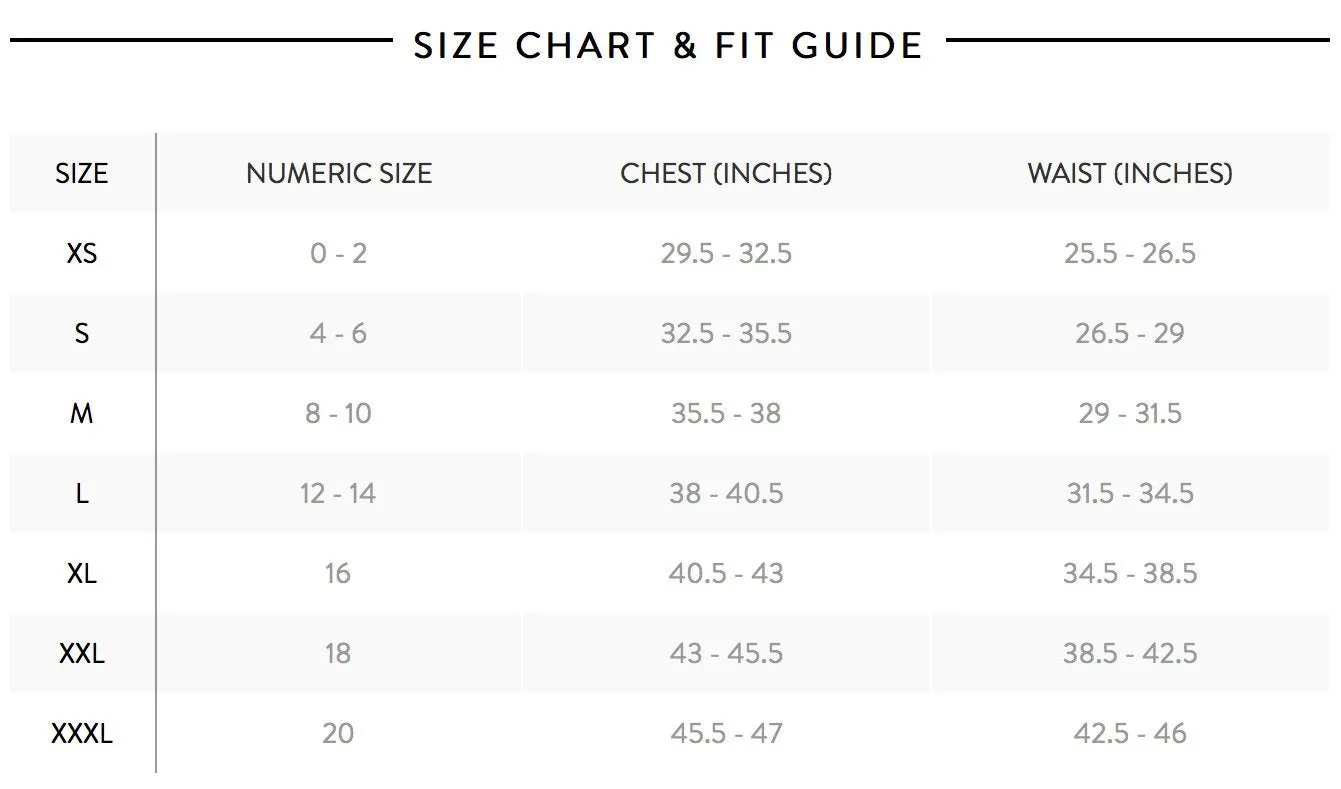Viewport: 1341px width, 789px height.
Task: Click waist value 42.5 - 46
Action: click(1130, 733)
